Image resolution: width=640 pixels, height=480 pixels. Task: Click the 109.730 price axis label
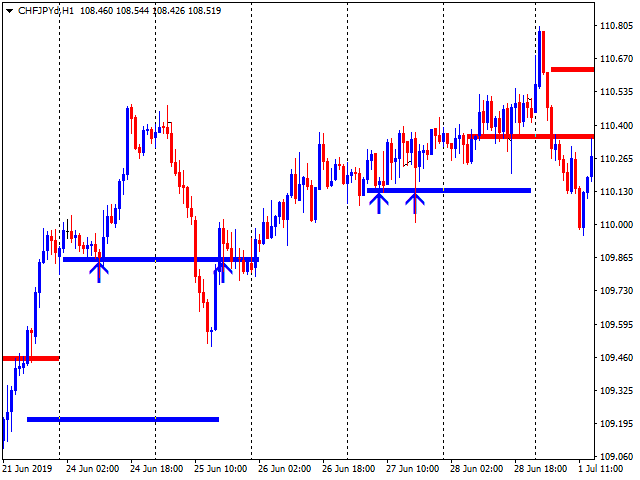click(x=616, y=291)
